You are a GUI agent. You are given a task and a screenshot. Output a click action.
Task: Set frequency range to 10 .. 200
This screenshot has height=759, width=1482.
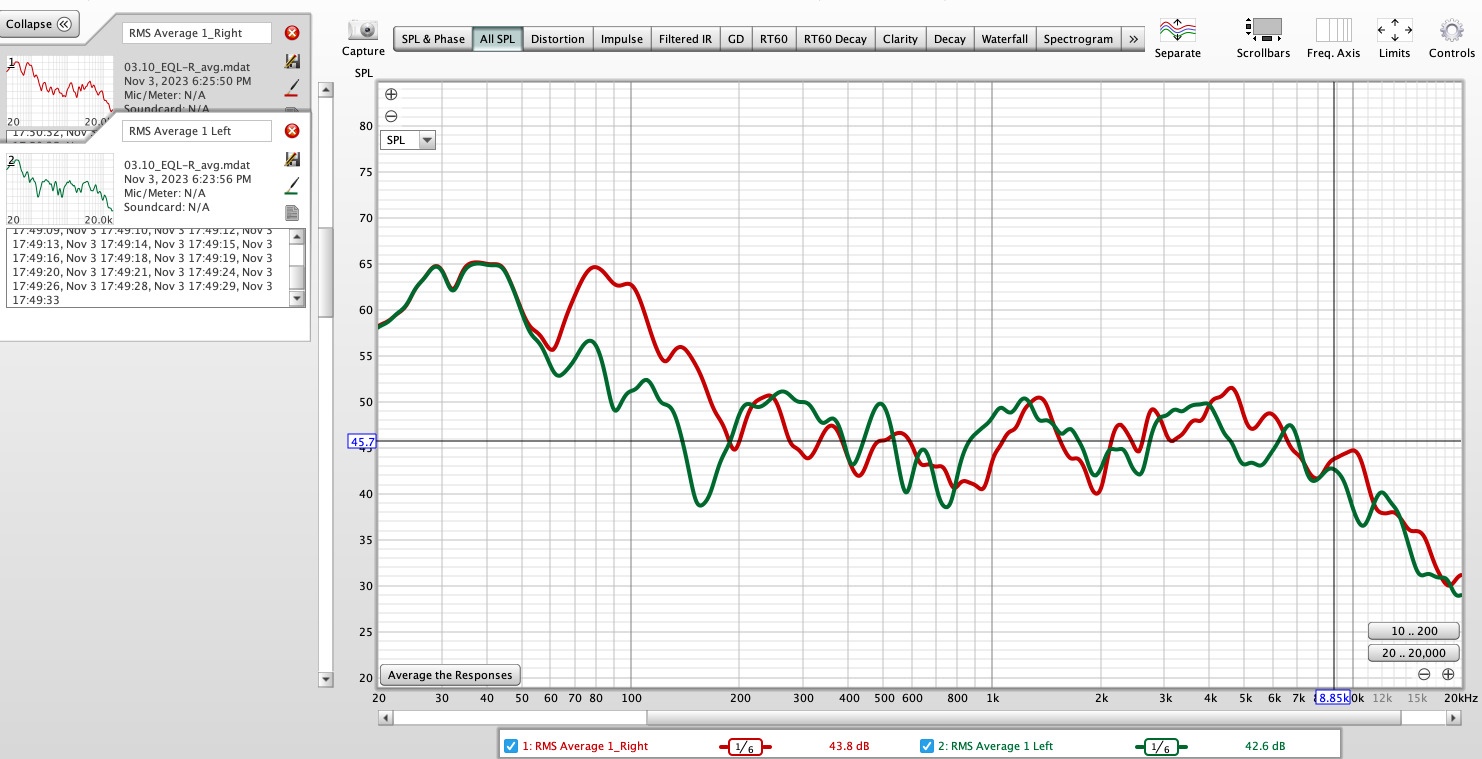tap(1414, 631)
